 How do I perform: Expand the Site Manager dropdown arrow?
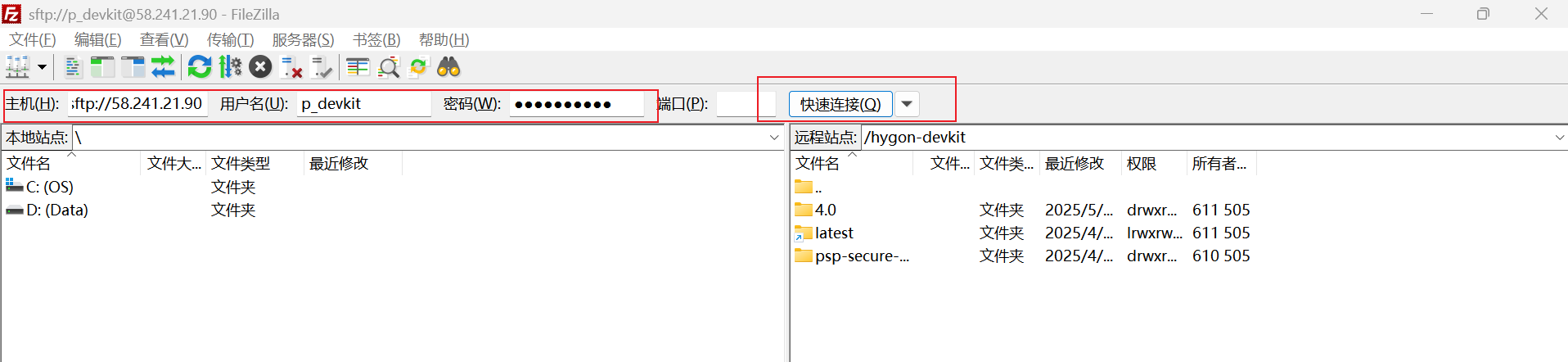tap(42, 67)
